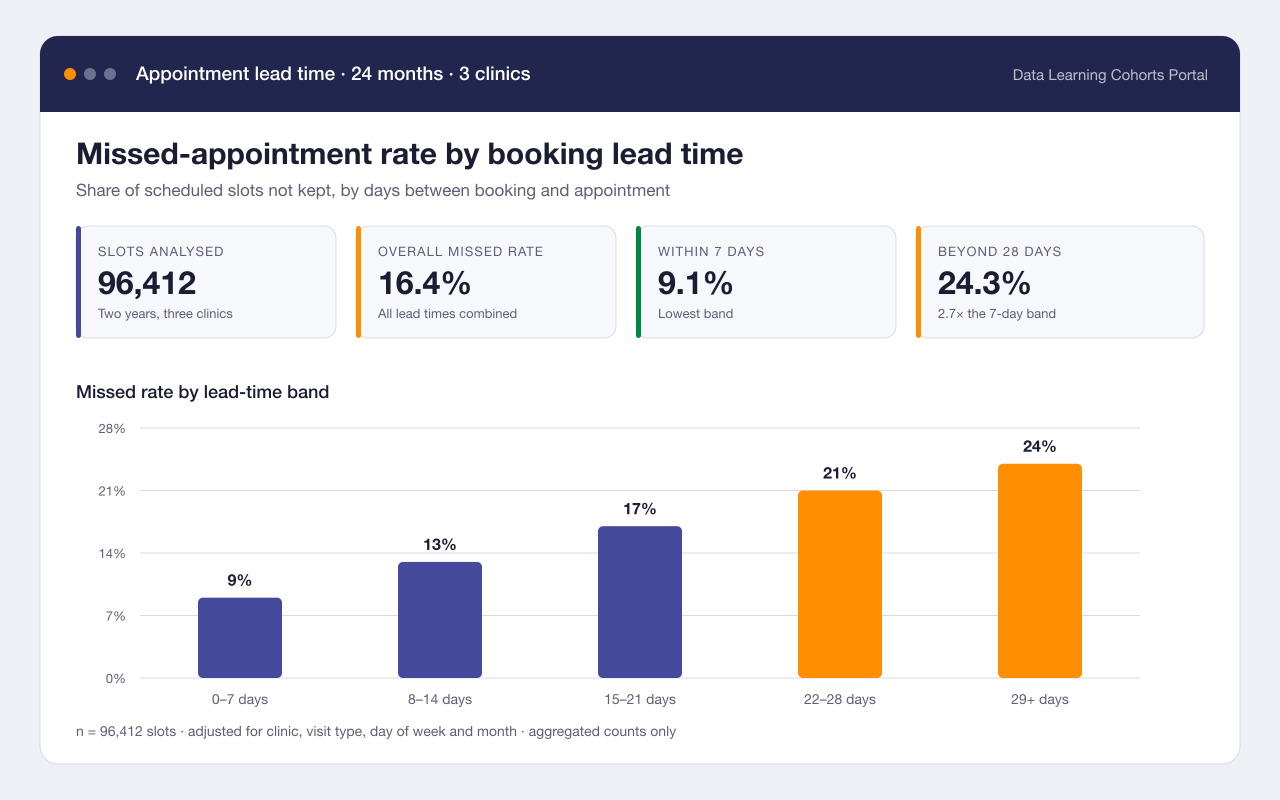Select the 'Slots analysed' 96,412 card

coord(206,282)
